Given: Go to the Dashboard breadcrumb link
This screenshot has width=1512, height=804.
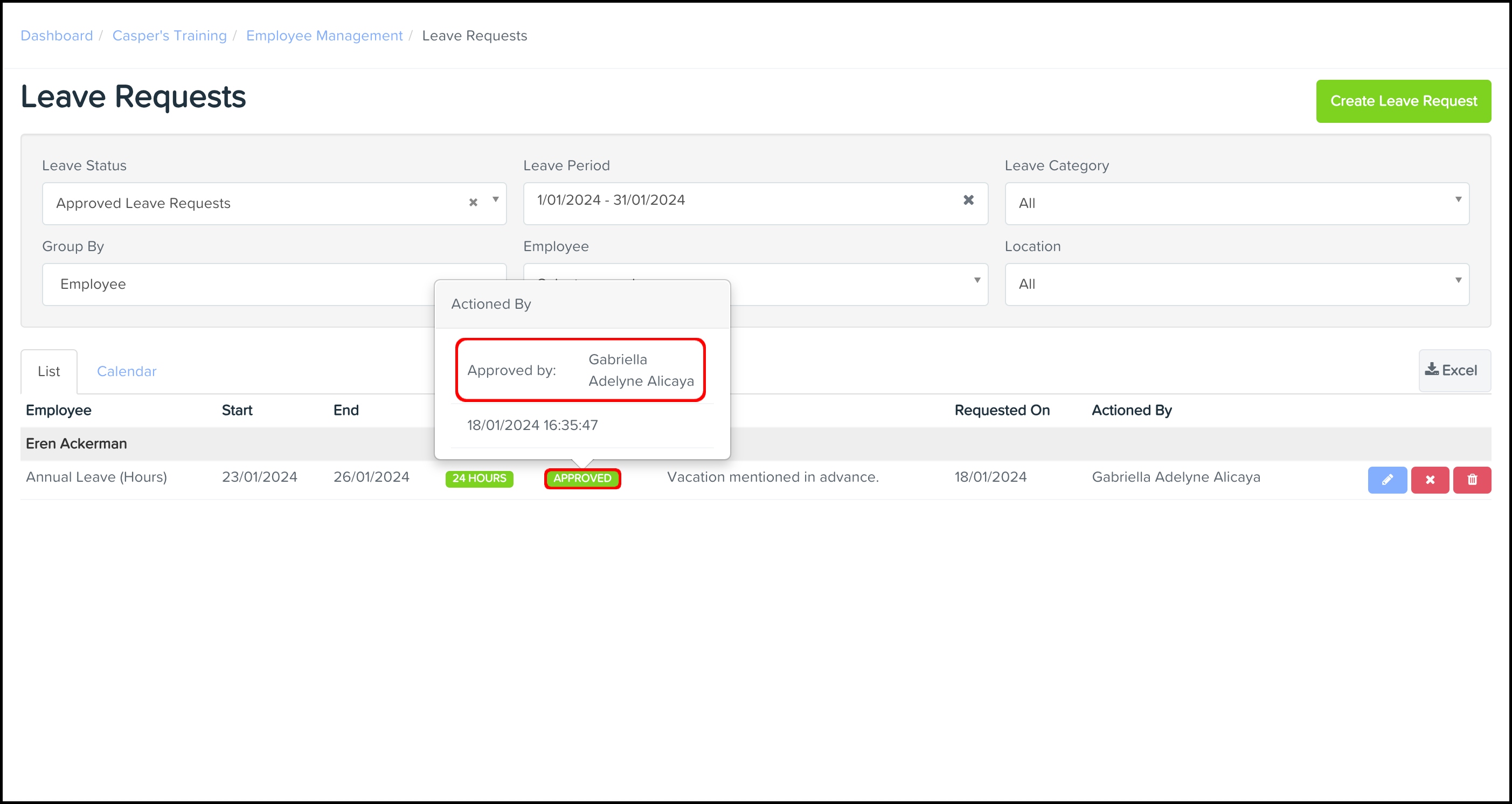Looking at the screenshot, I should coord(57,36).
